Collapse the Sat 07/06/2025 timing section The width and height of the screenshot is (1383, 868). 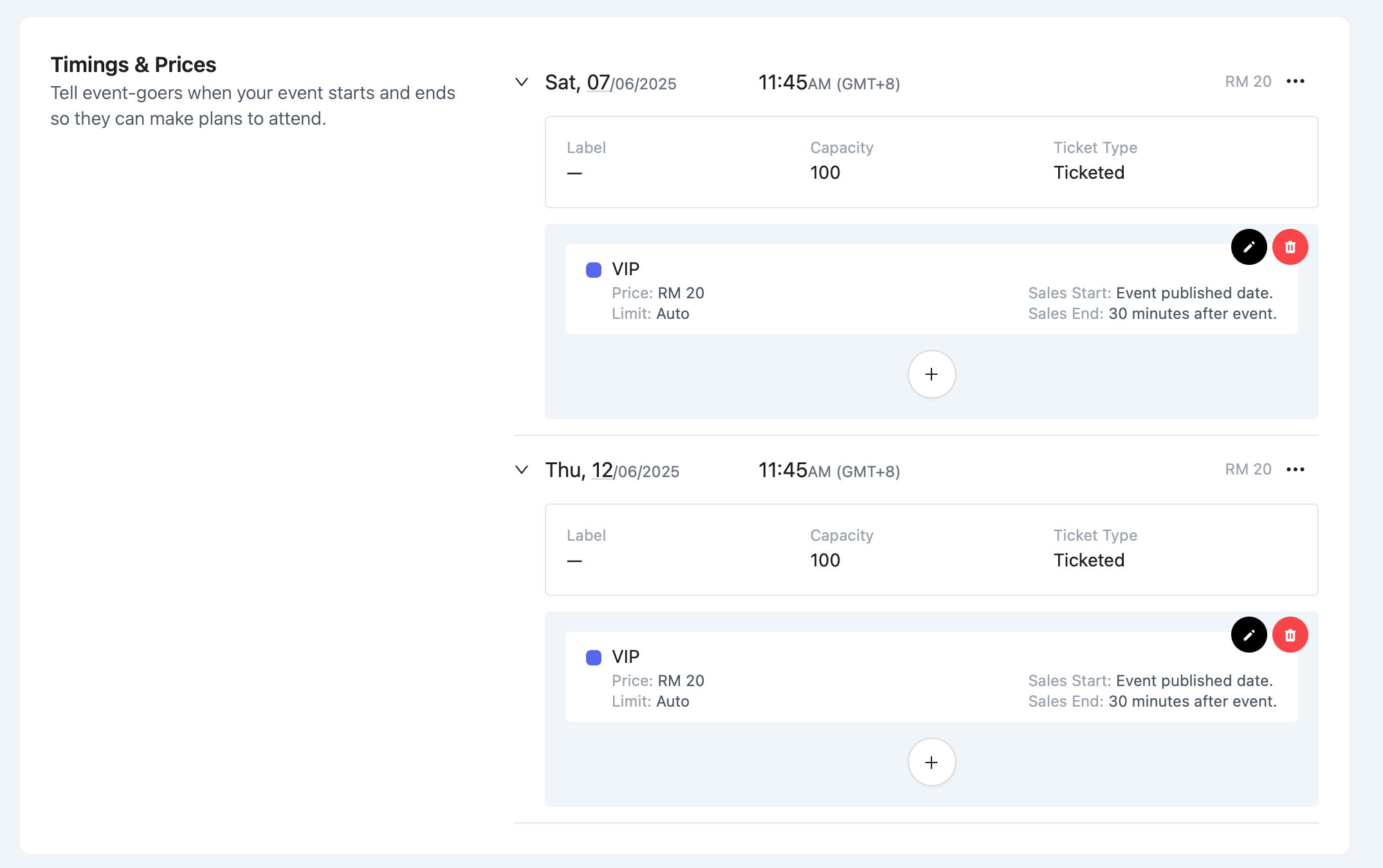tap(522, 82)
